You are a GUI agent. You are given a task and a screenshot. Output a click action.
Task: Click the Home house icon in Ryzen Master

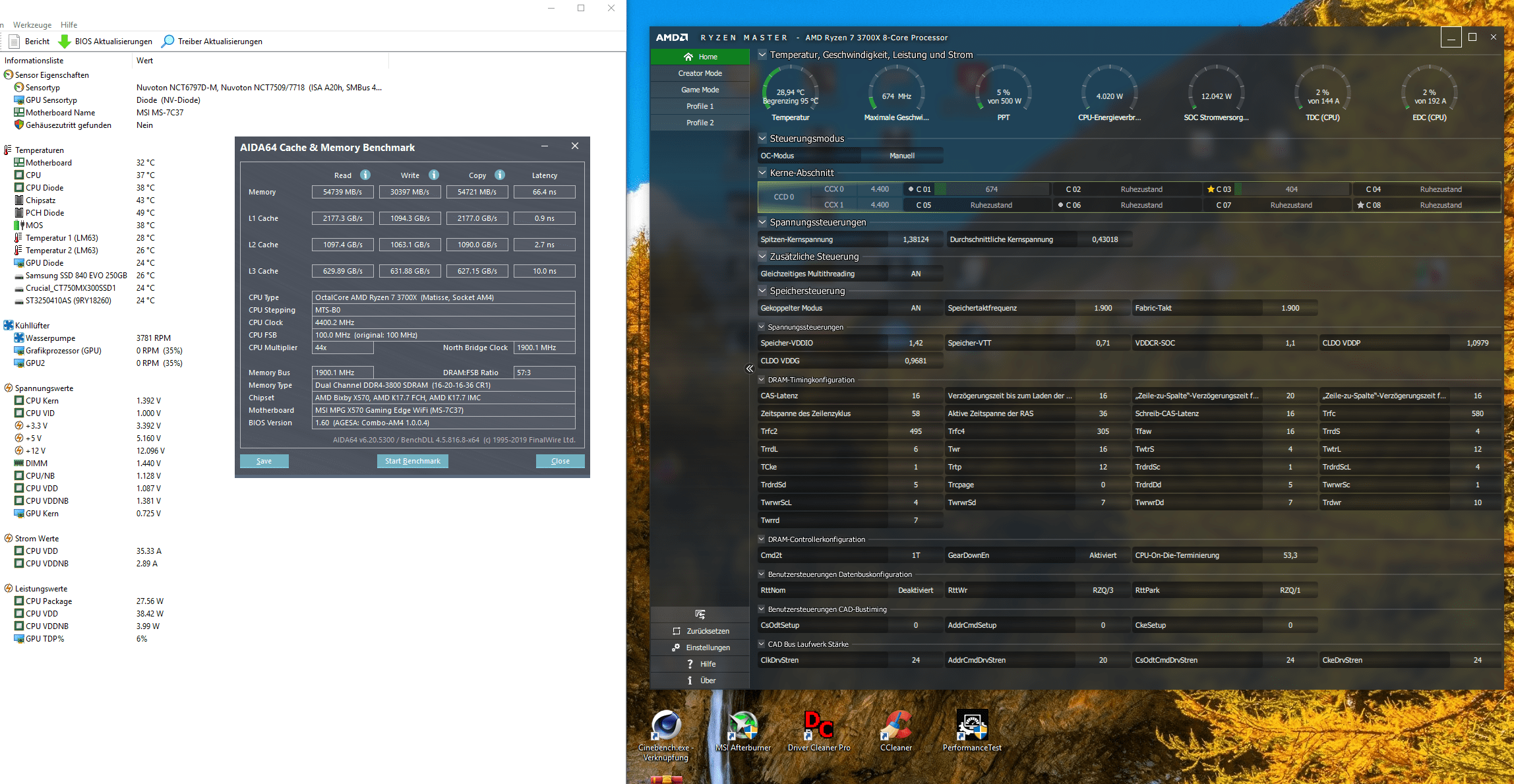pos(688,57)
